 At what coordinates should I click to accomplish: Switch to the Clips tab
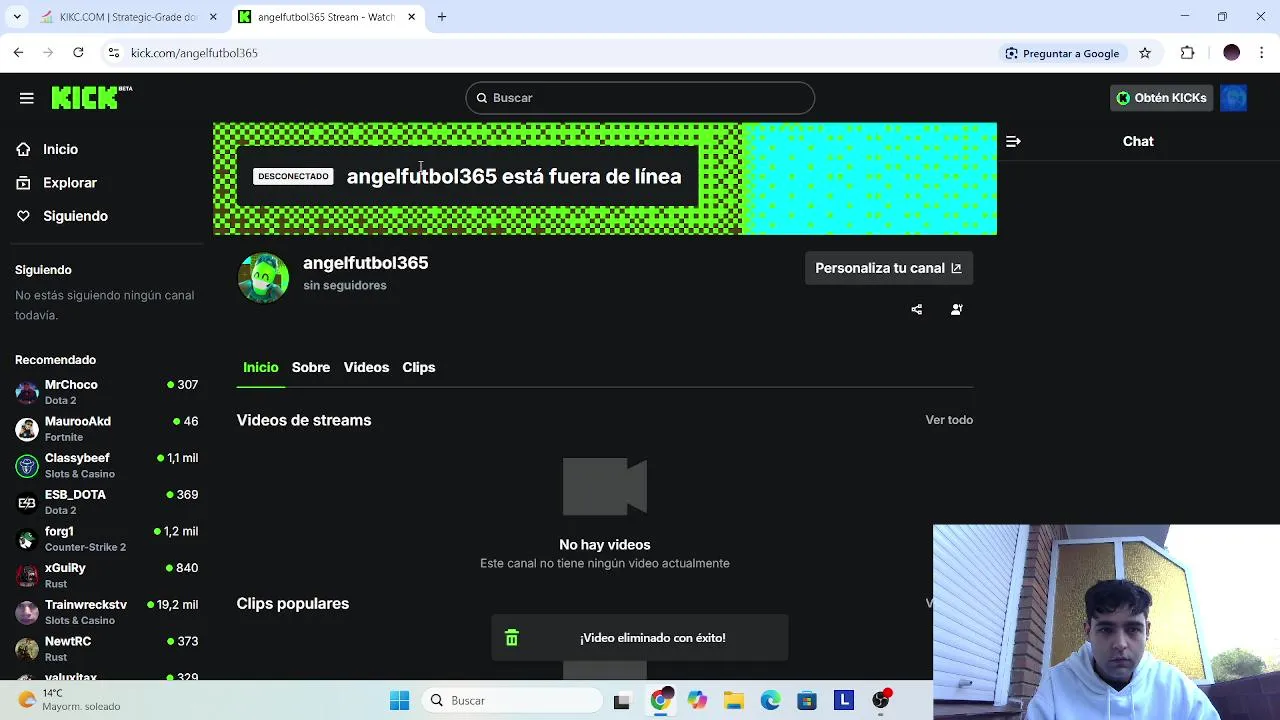pyautogui.click(x=418, y=367)
